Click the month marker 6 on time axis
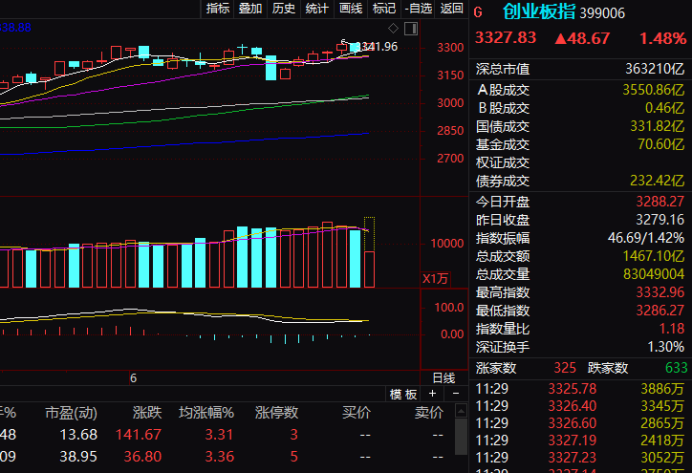 [133, 378]
